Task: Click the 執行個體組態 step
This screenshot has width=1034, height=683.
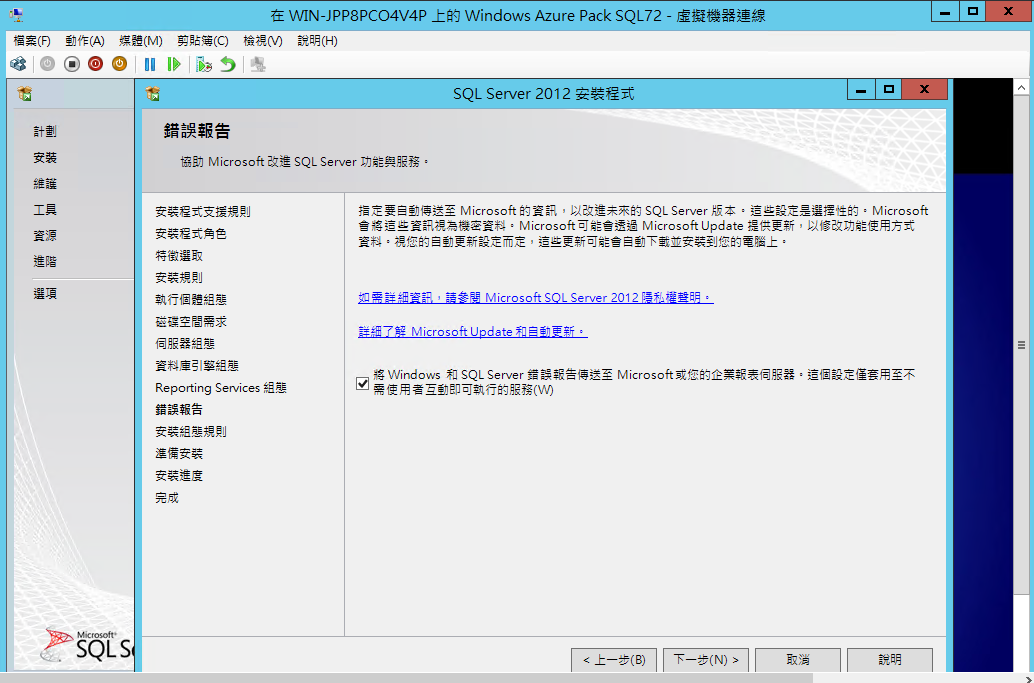Action: pos(191,300)
